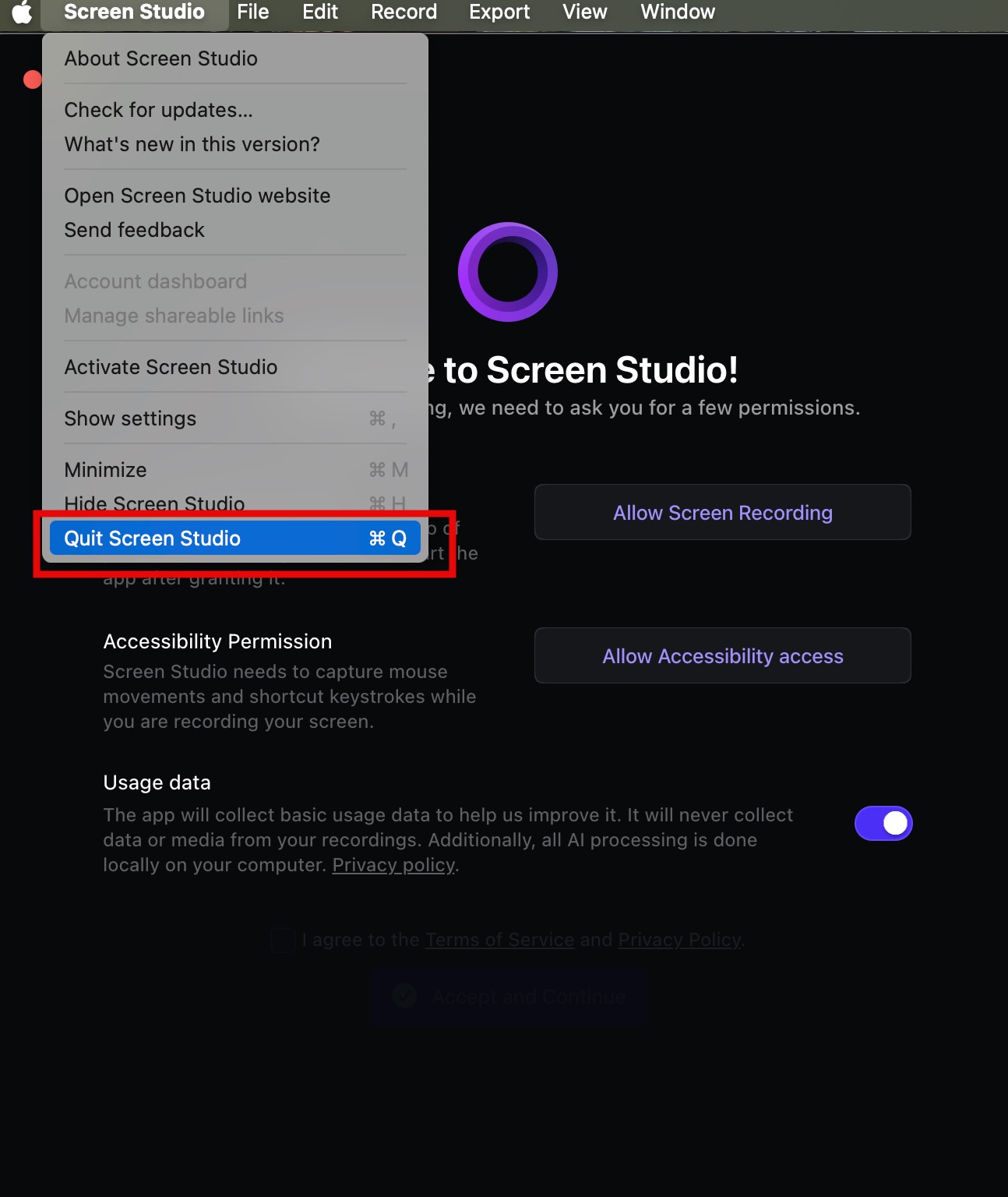Select Show settings from the menu
1008x1197 pixels.
coord(131,418)
